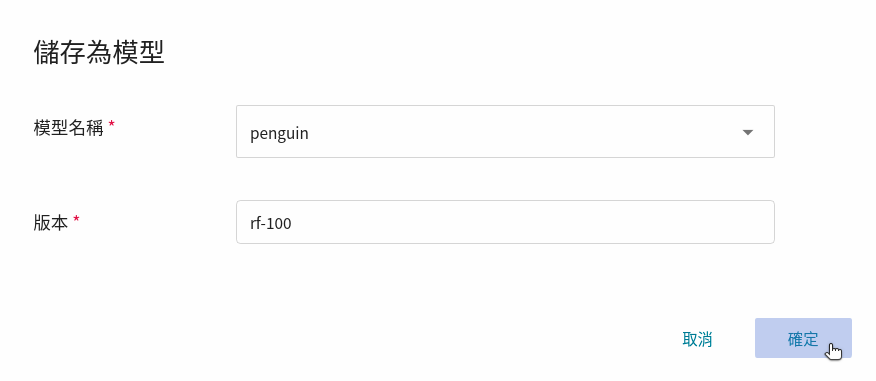
Task: Dismiss the dialog via 取消
Action: pyautogui.click(x=697, y=339)
